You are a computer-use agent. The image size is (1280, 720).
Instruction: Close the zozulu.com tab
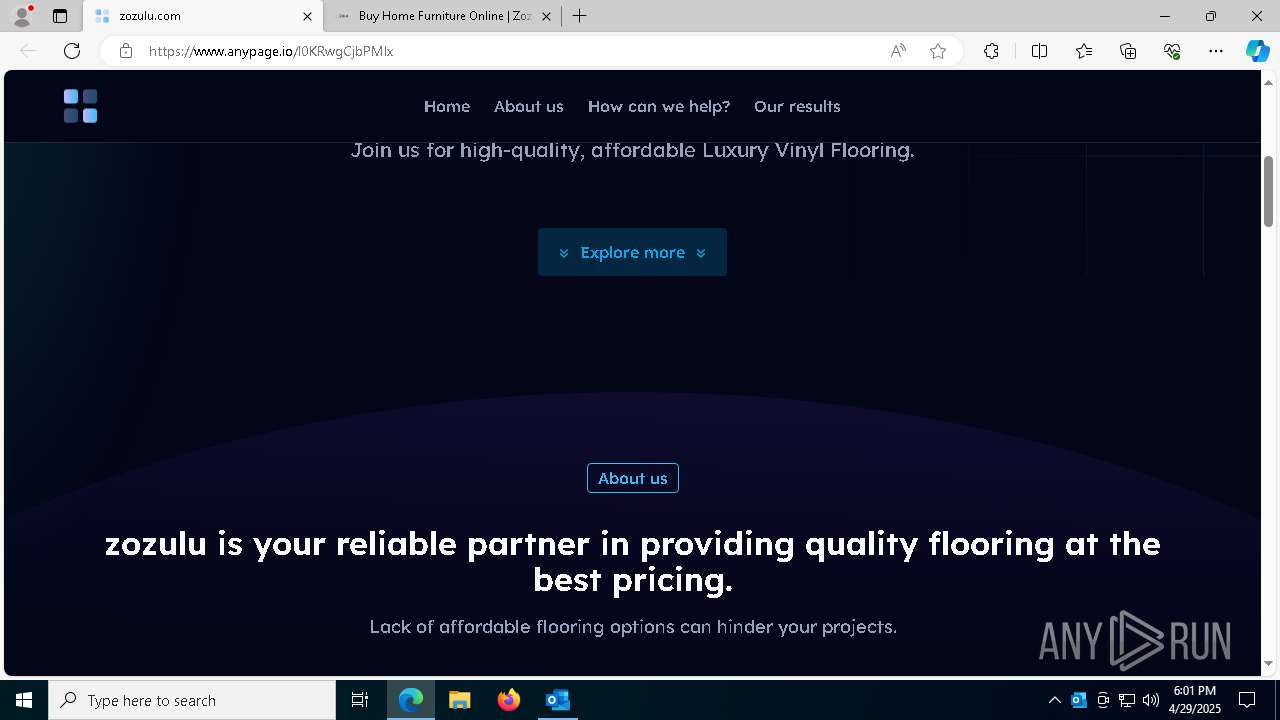(x=307, y=16)
